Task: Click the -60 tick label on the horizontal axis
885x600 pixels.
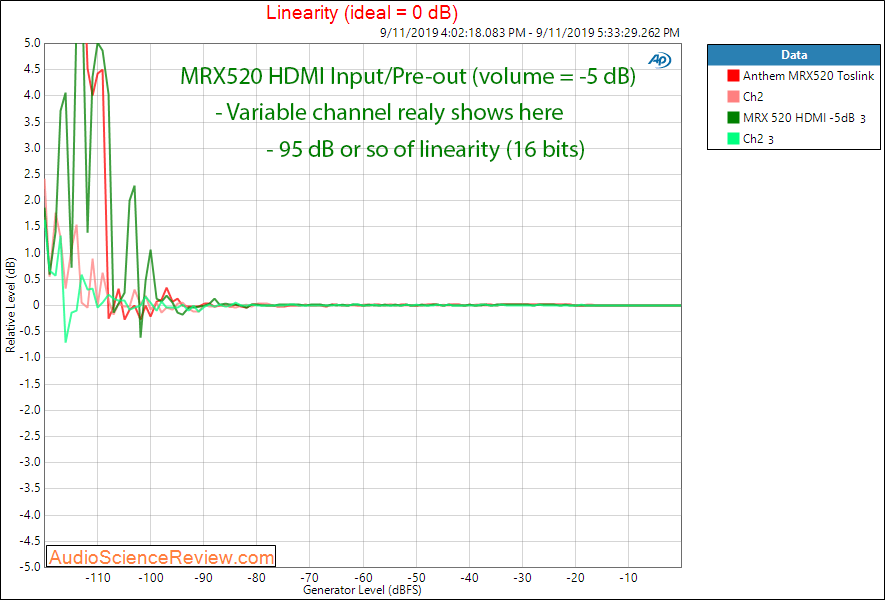Action: point(363,578)
